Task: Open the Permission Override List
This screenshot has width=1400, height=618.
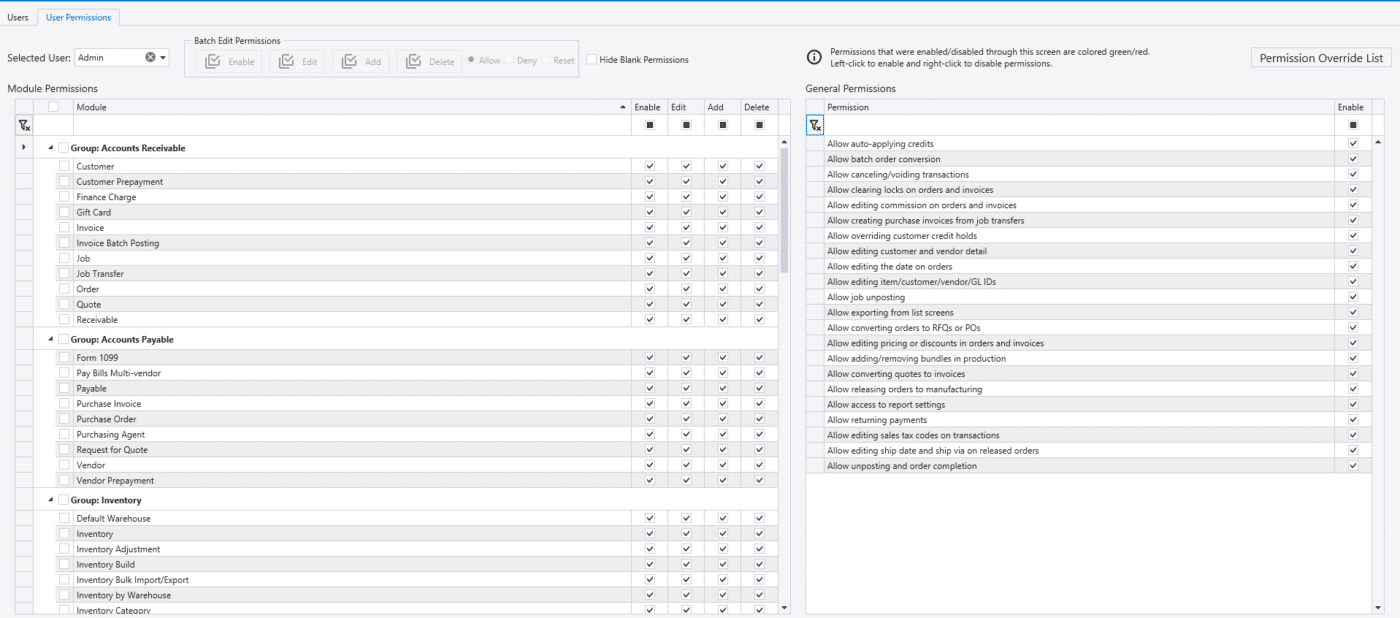Action: point(1320,57)
